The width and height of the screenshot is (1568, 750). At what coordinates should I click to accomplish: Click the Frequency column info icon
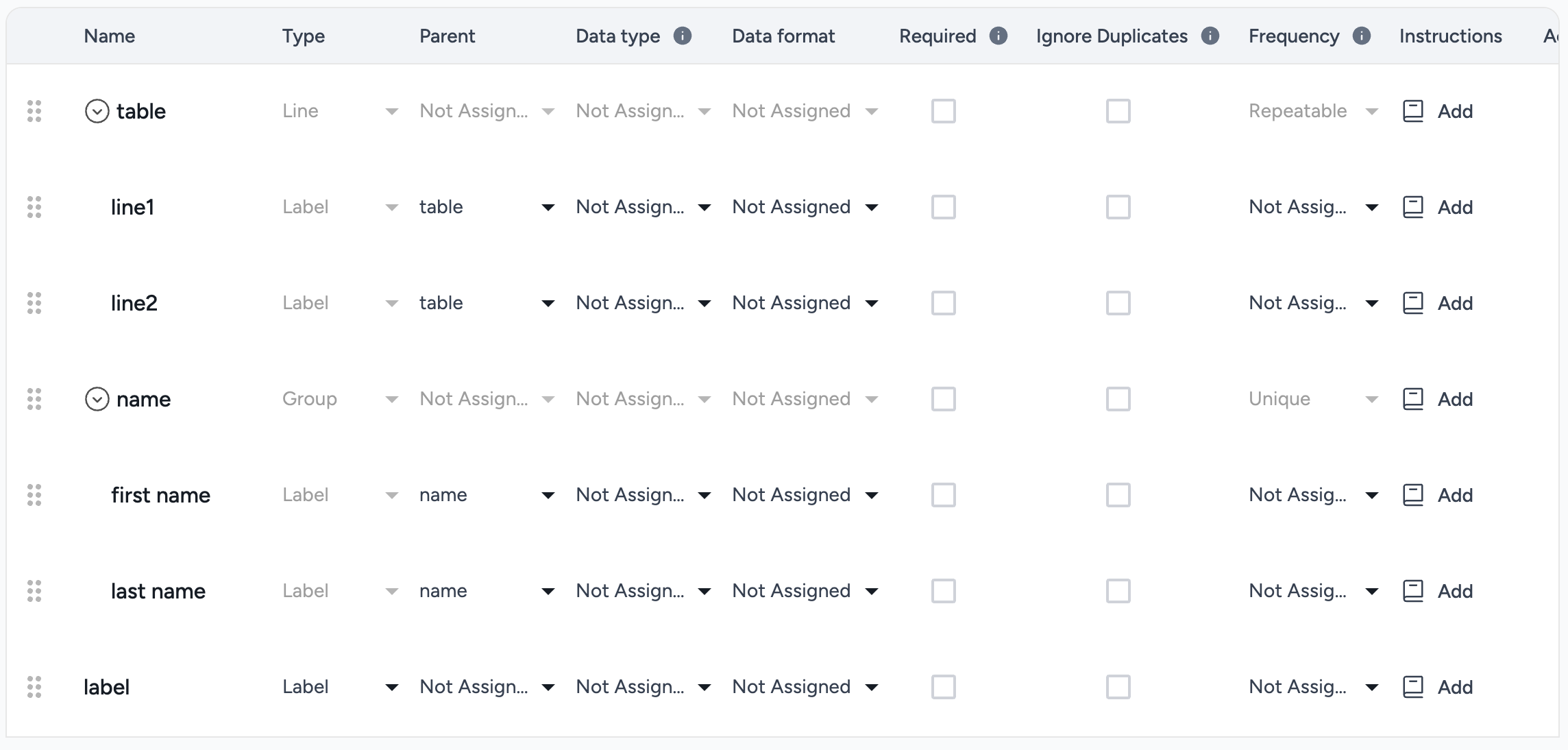pyautogui.click(x=1362, y=36)
